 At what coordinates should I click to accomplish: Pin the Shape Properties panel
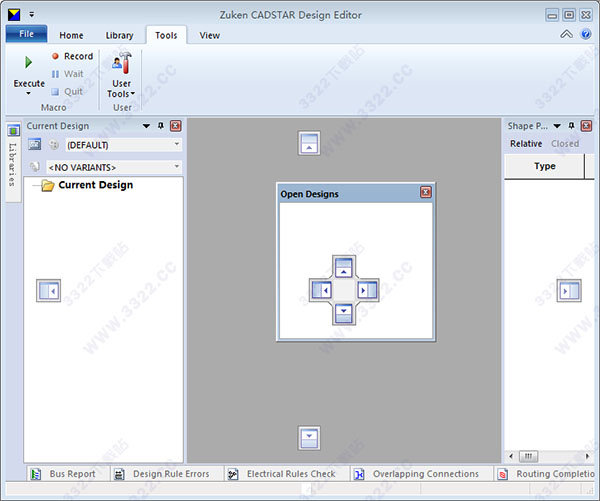coord(571,126)
